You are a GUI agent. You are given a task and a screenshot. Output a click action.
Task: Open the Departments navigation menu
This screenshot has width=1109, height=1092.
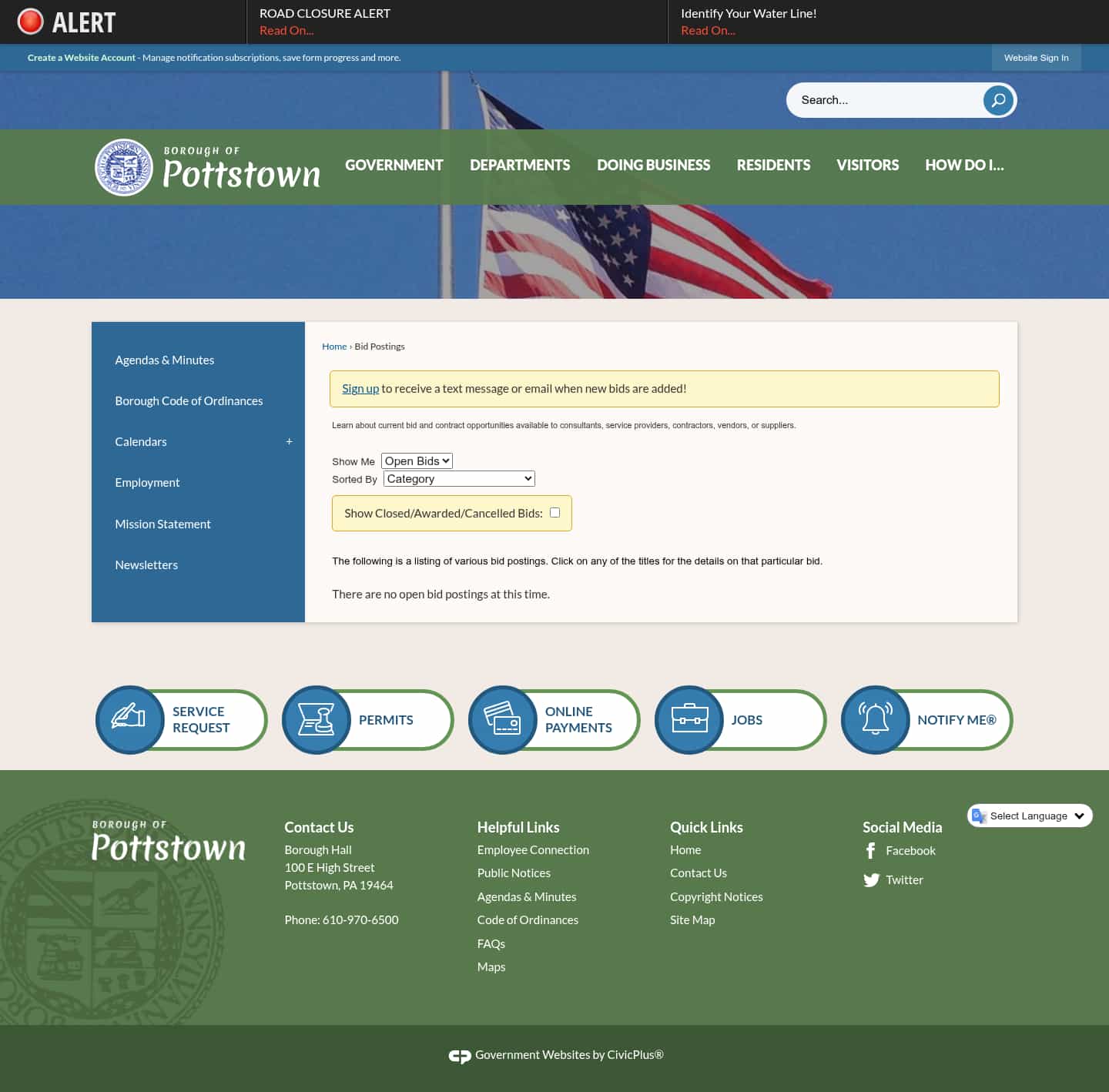coord(520,165)
